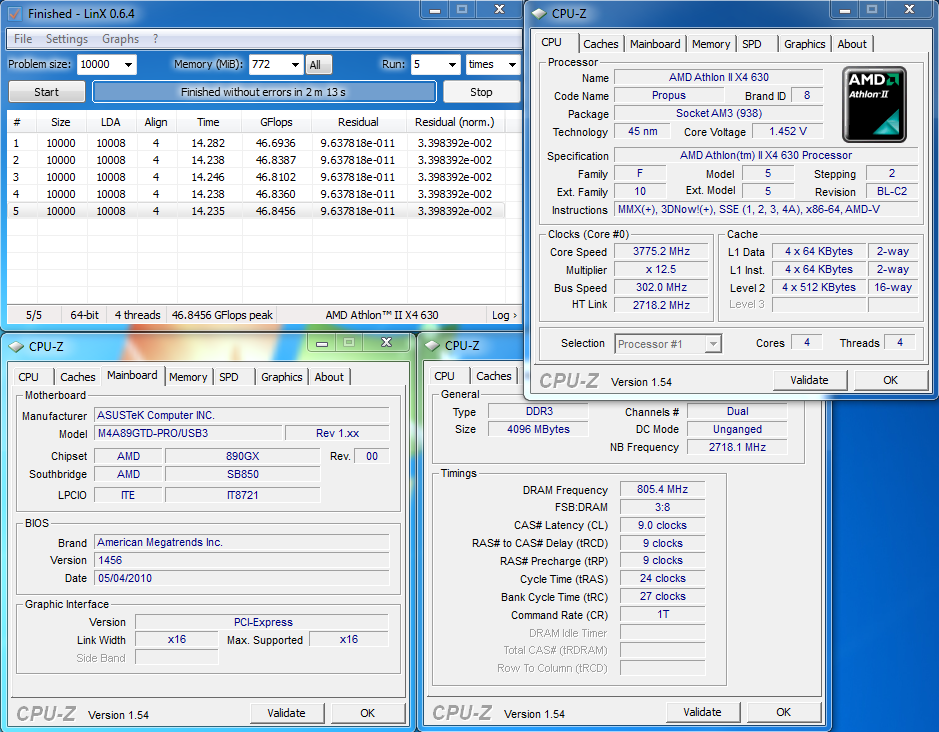Open the Processor #1 selection dropdown
This screenshot has height=732, width=939.
tap(712, 344)
